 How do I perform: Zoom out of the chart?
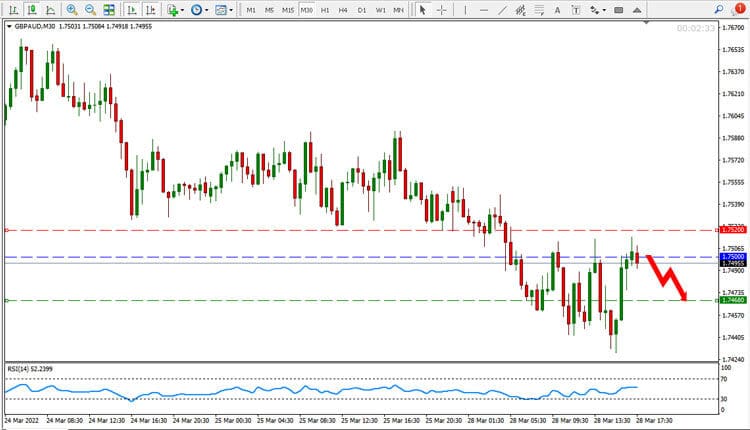90,10
